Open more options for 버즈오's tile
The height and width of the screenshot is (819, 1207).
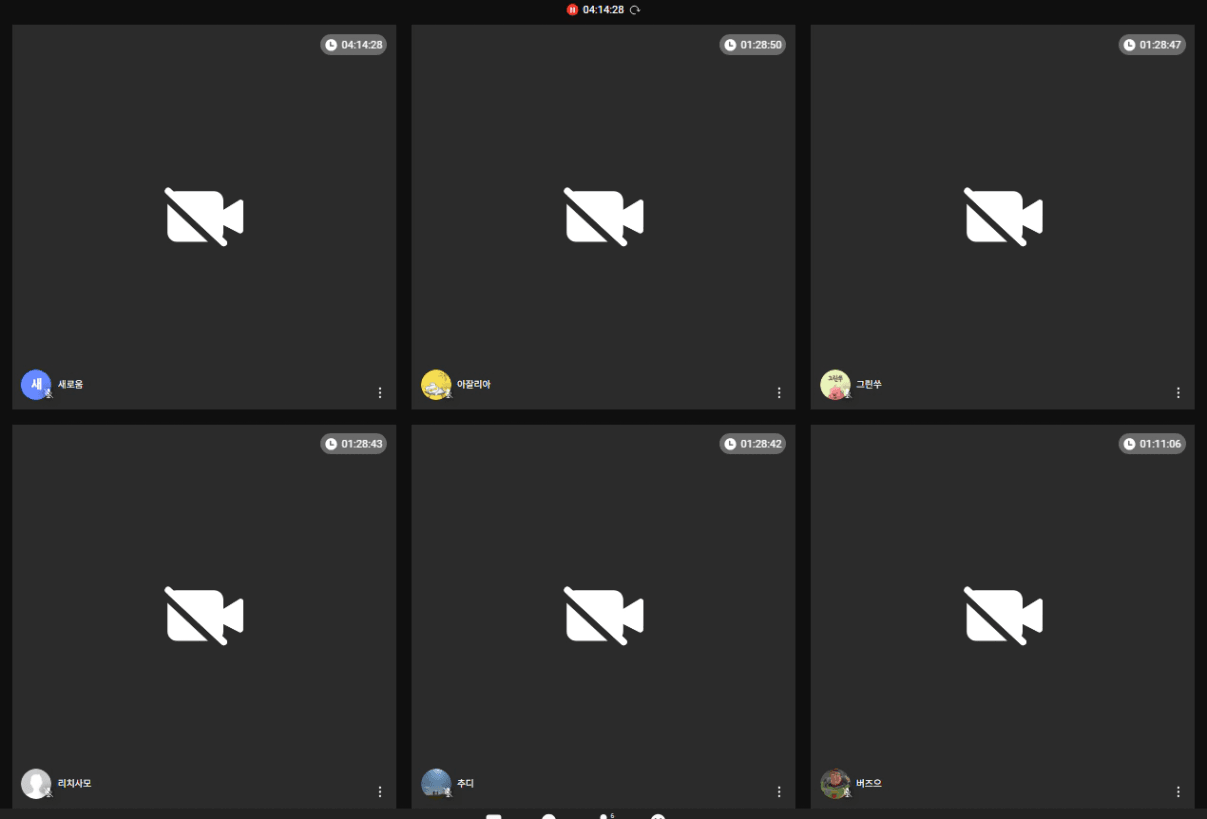pyautogui.click(x=1178, y=792)
